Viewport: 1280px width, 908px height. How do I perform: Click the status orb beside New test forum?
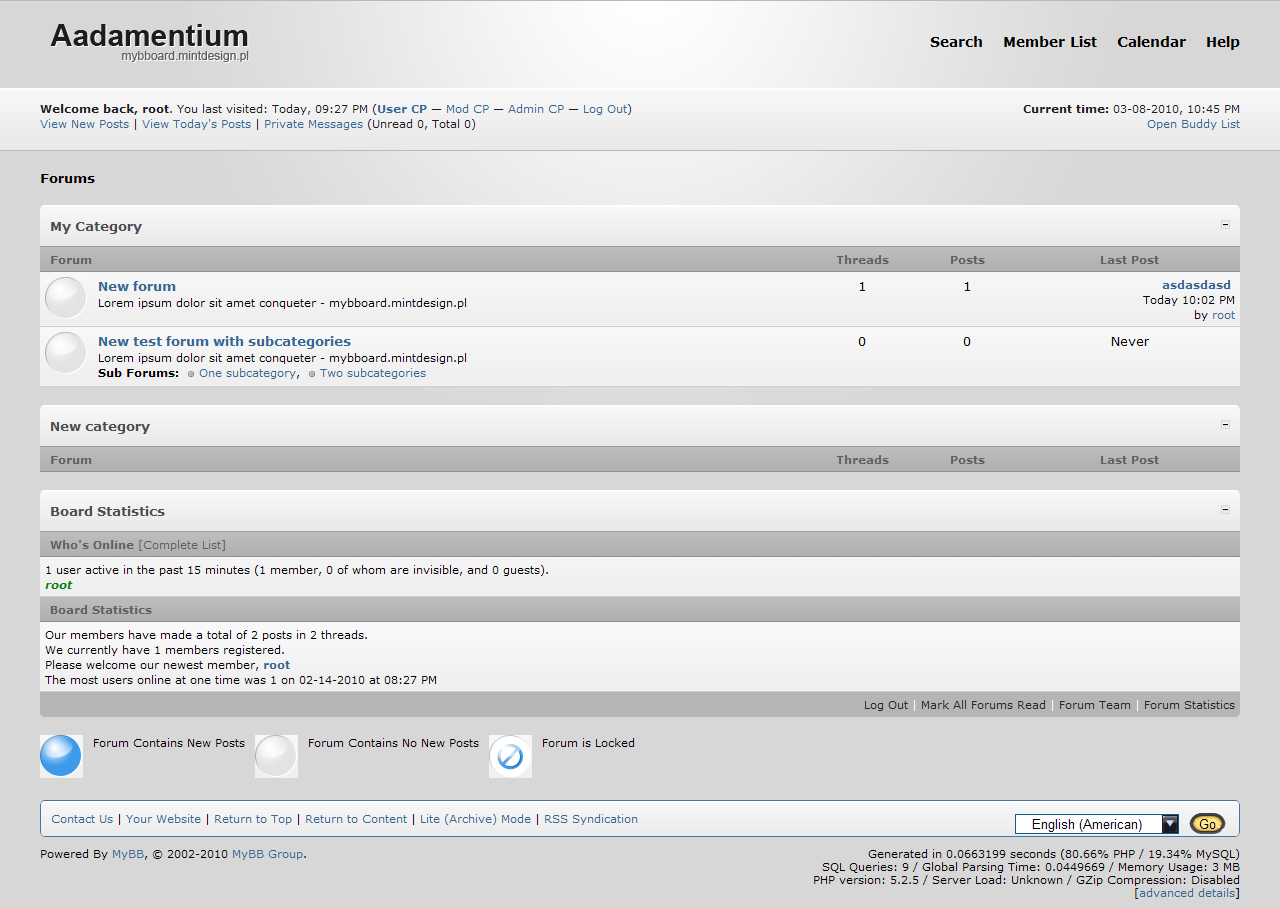66,353
